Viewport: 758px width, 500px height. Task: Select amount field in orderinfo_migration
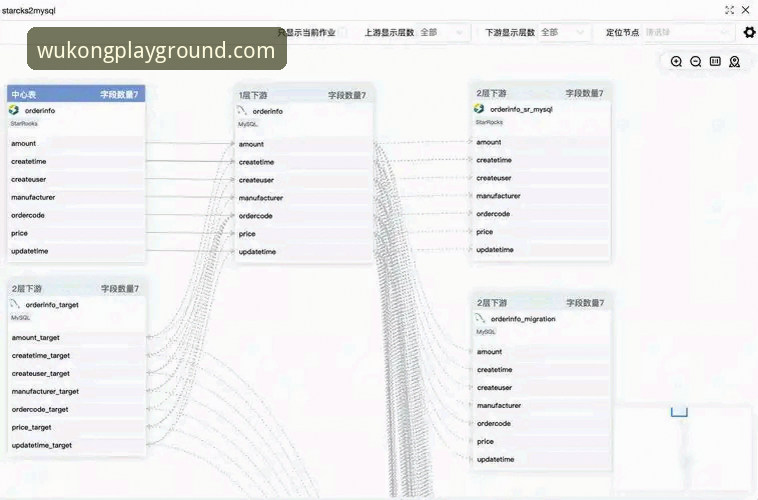tap(541, 351)
